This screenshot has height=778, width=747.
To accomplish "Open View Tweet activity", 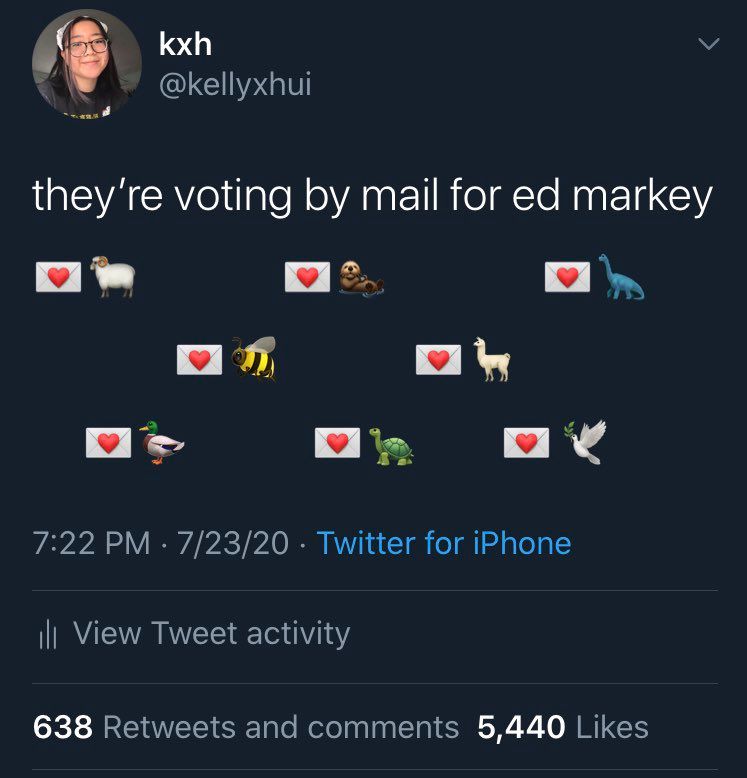I will click(194, 634).
